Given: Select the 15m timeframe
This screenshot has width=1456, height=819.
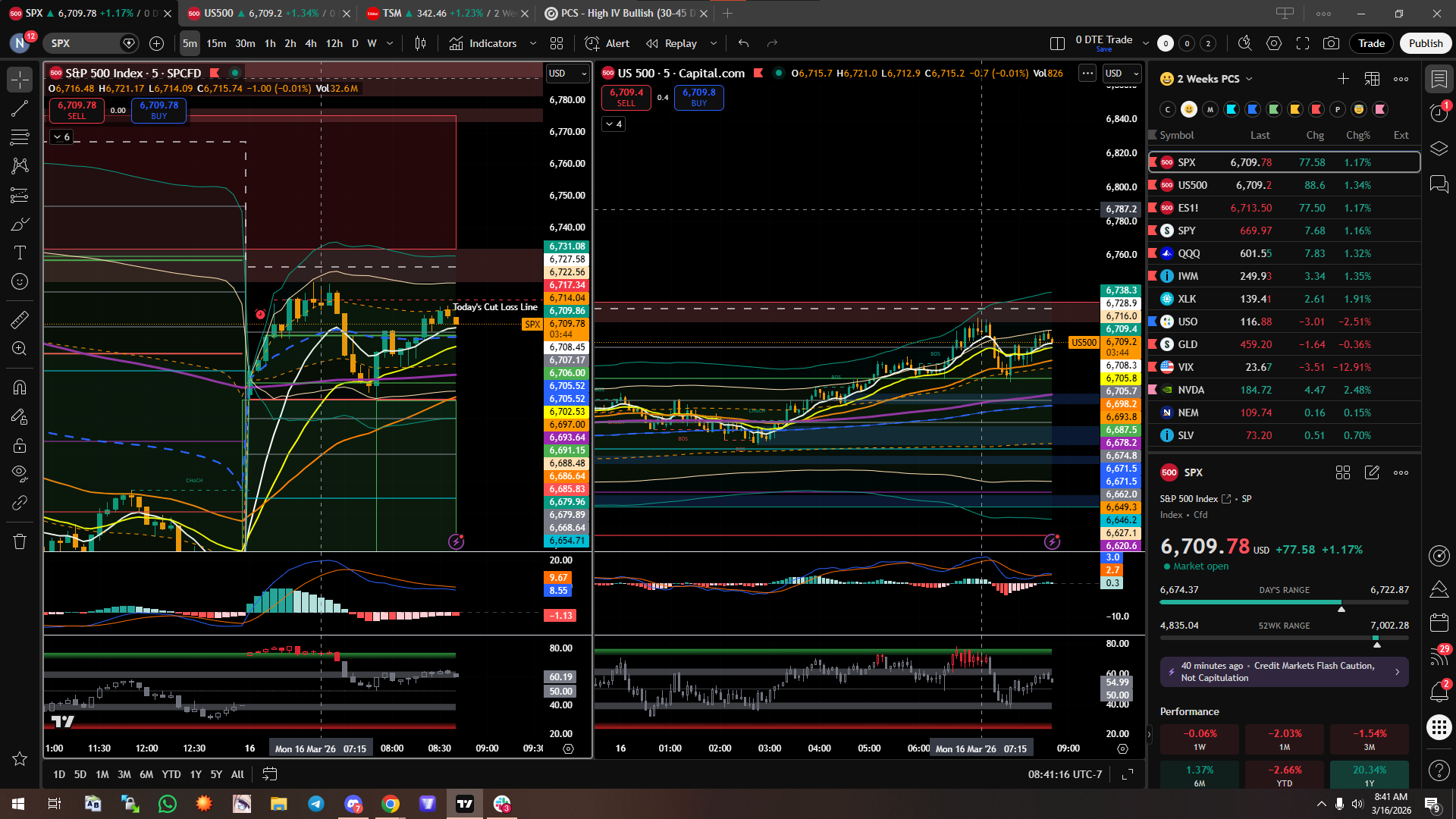Looking at the screenshot, I should pyautogui.click(x=216, y=43).
